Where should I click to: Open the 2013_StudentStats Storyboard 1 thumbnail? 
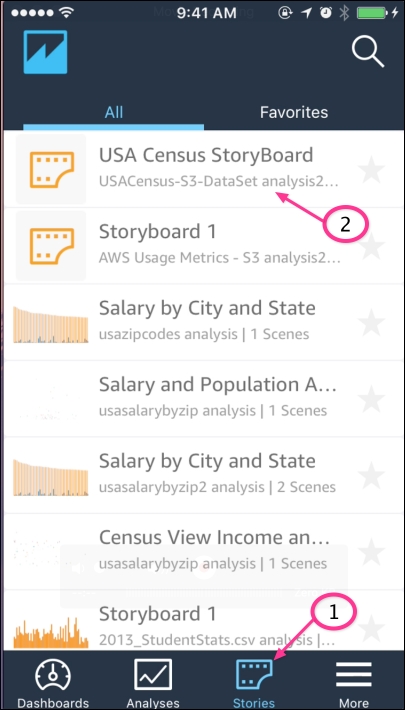coord(51,632)
